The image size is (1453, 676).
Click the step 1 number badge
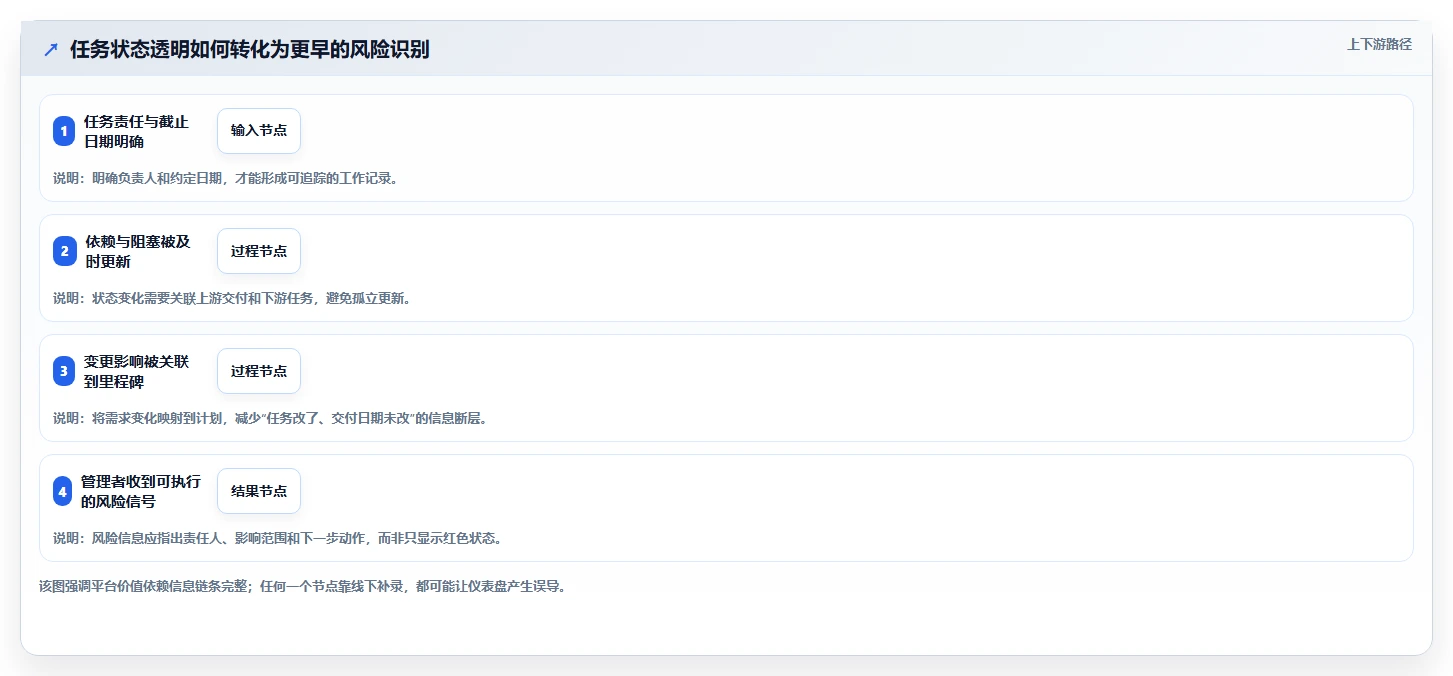pos(64,131)
